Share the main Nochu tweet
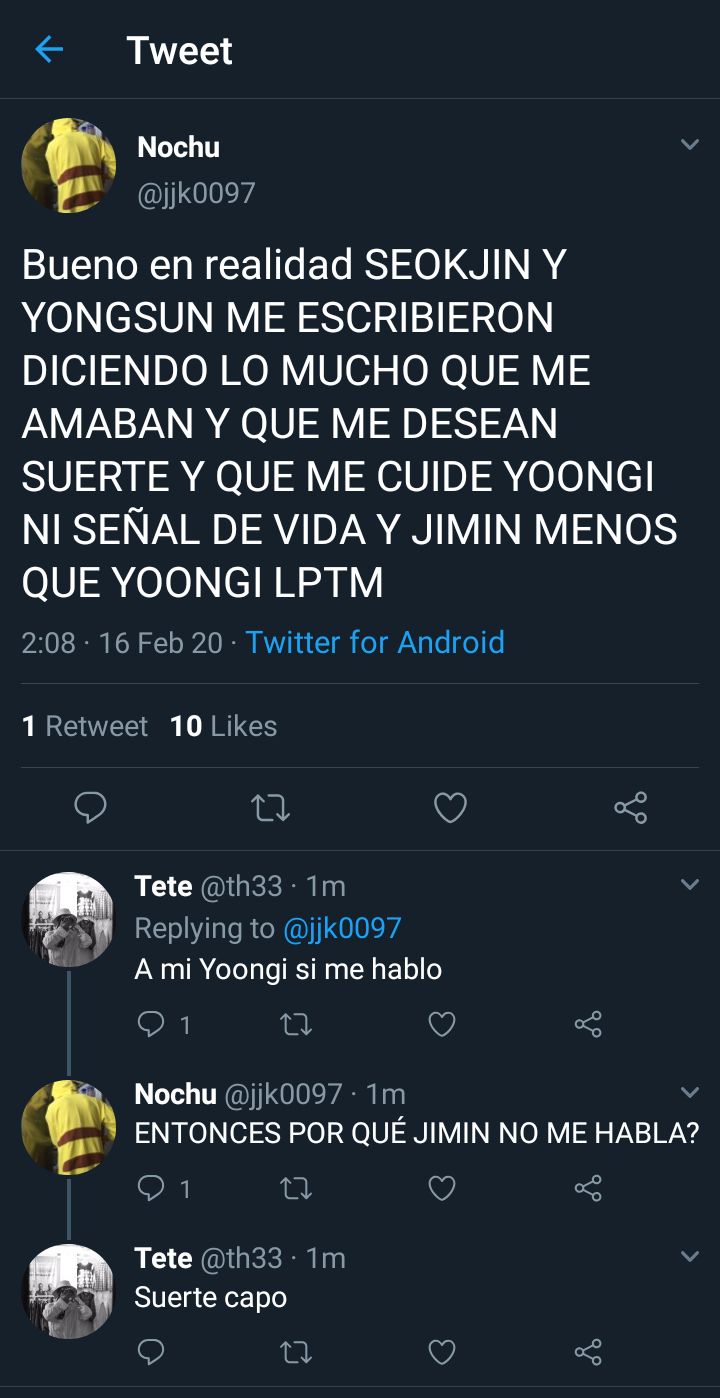The height and width of the screenshot is (1398, 720). 630,807
